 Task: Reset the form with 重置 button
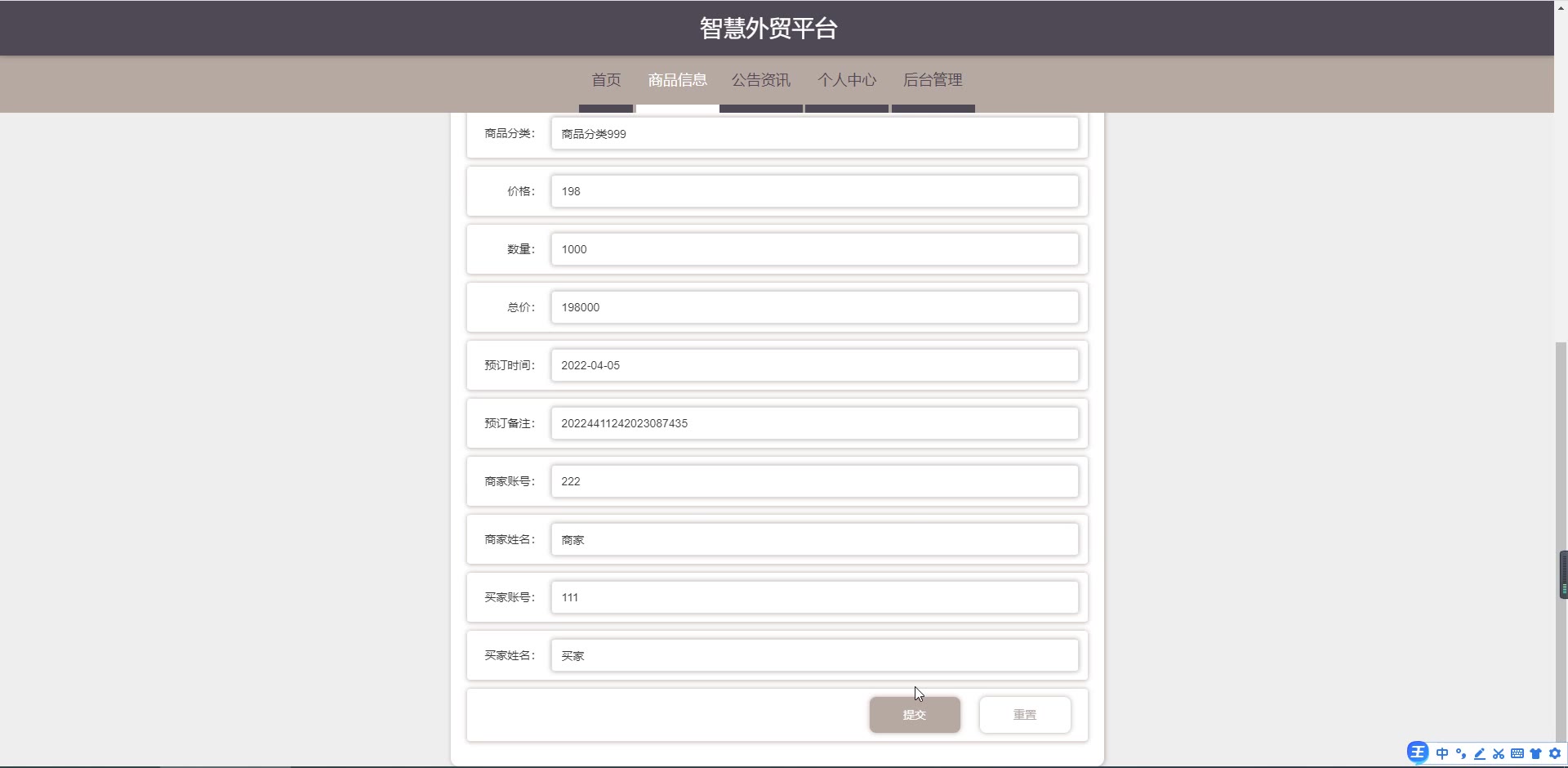click(x=1025, y=715)
